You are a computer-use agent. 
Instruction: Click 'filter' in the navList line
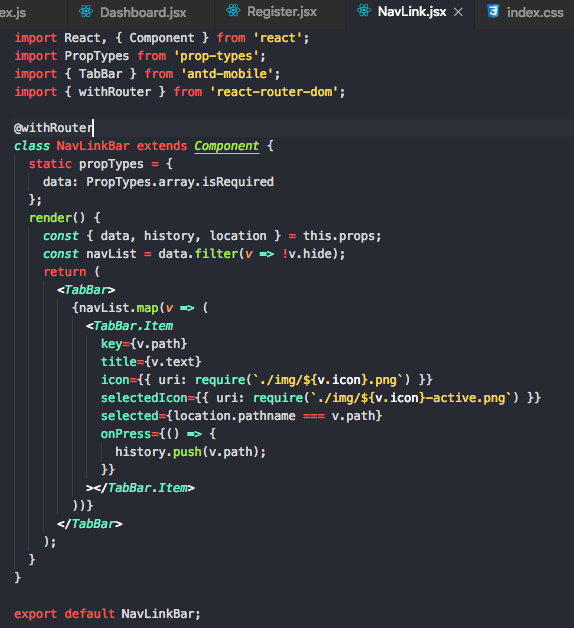[x=216, y=254]
